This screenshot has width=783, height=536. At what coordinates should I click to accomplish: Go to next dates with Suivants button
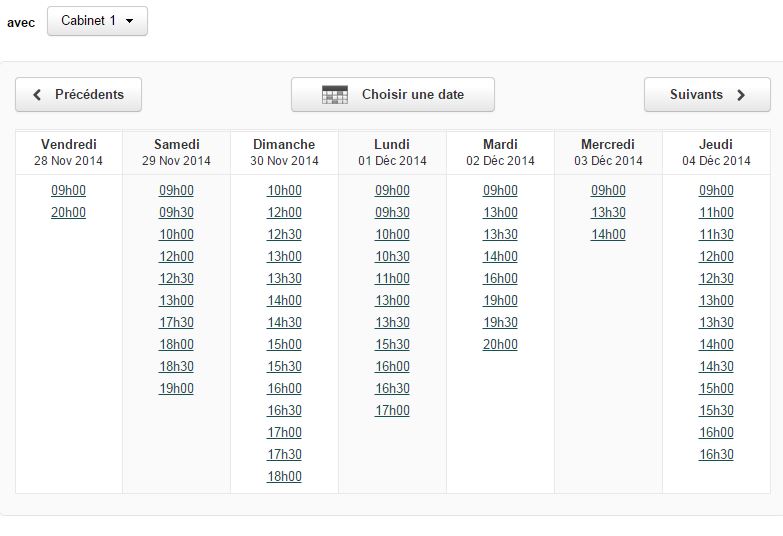click(707, 94)
